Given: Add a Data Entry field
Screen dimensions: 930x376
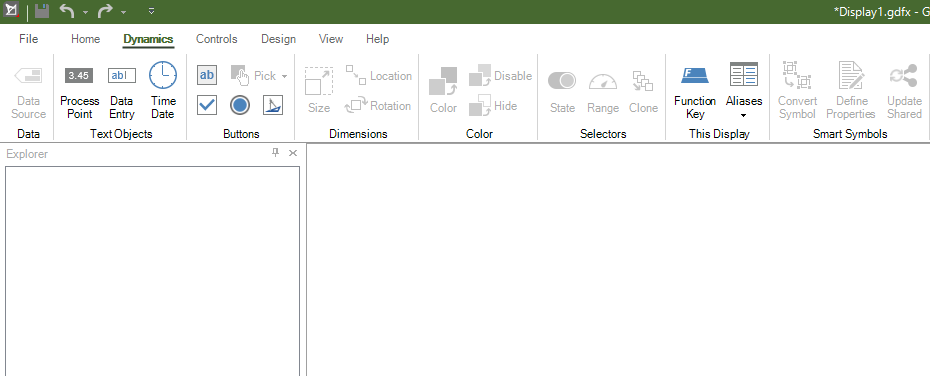Looking at the screenshot, I should tap(122, 90).
